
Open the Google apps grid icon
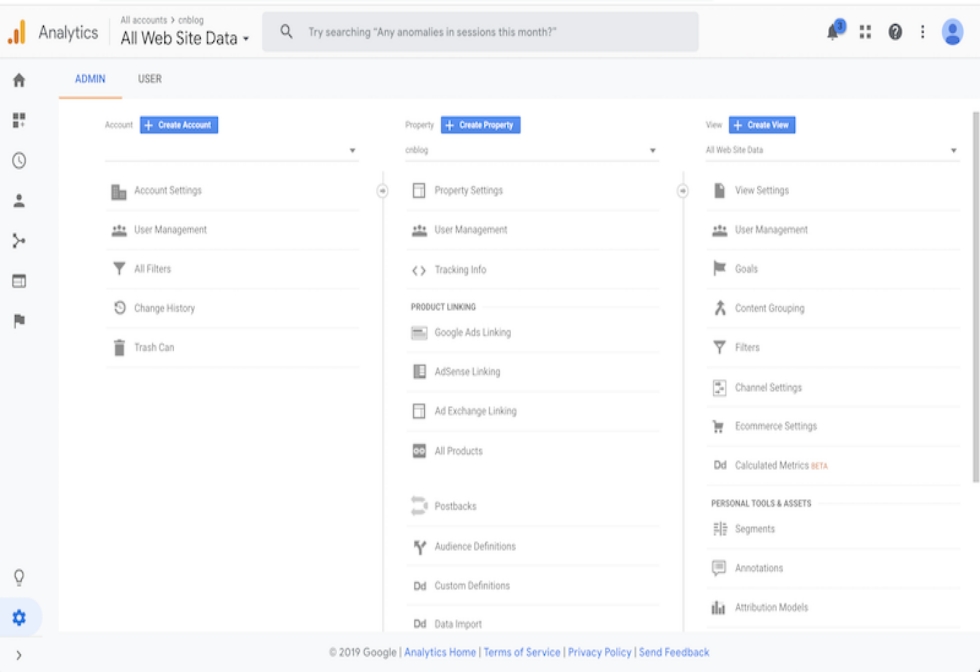click(865, 32)
